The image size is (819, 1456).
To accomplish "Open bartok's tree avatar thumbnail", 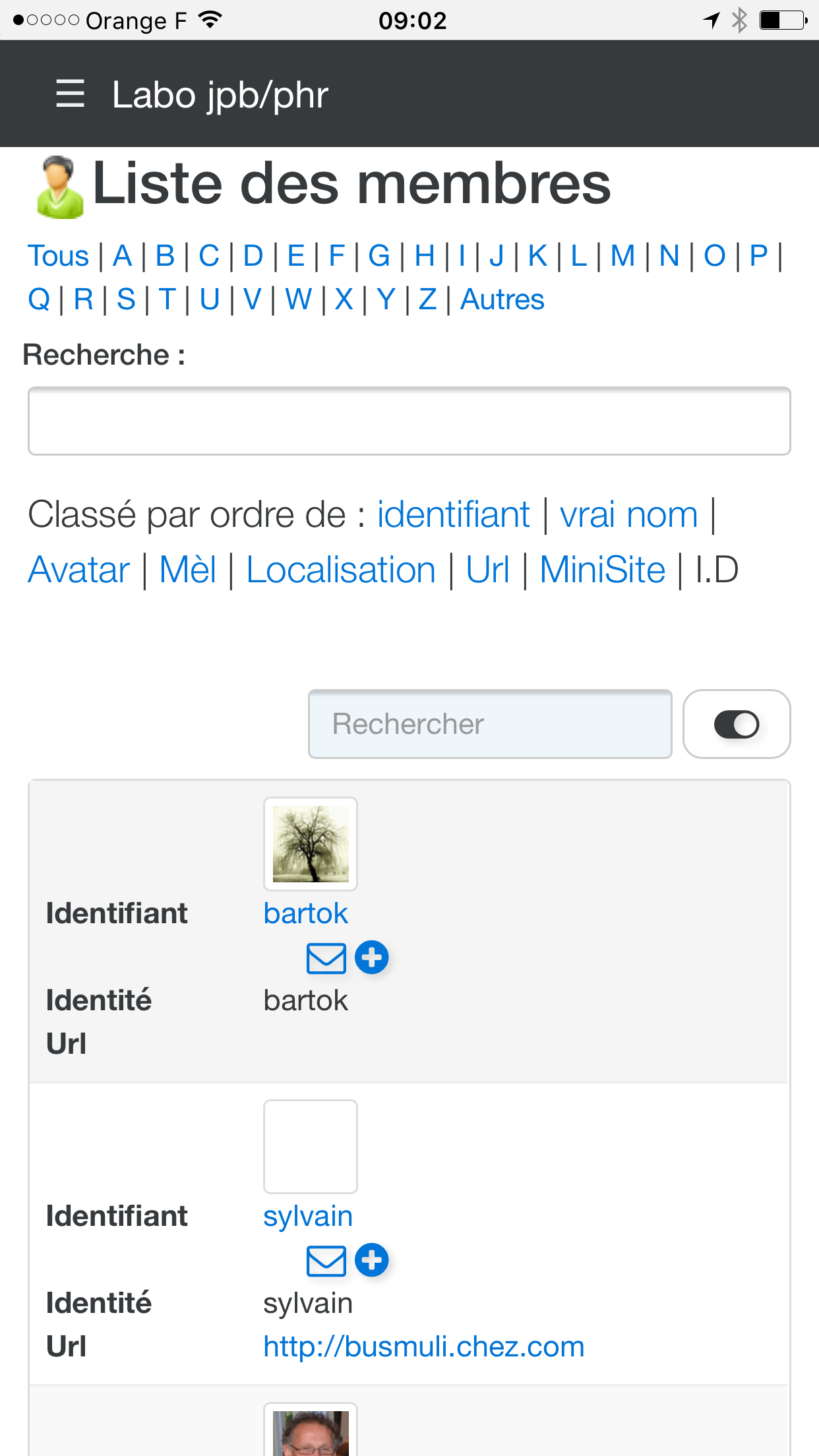I will 311,844.
